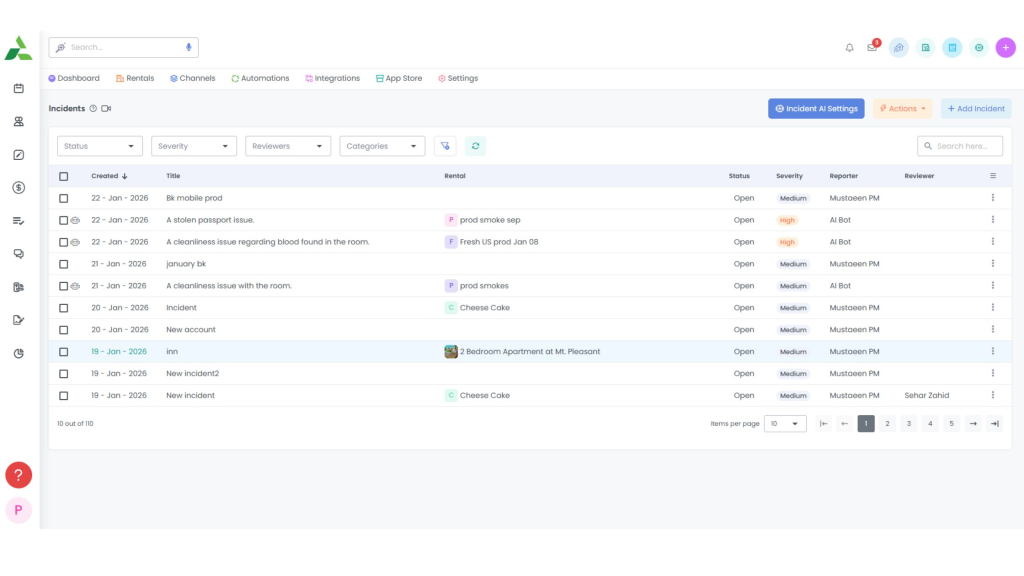The width and height of the screenshot is (1024, 576).
Task: Open the notifications bell
Action: [x=849, y=48]
